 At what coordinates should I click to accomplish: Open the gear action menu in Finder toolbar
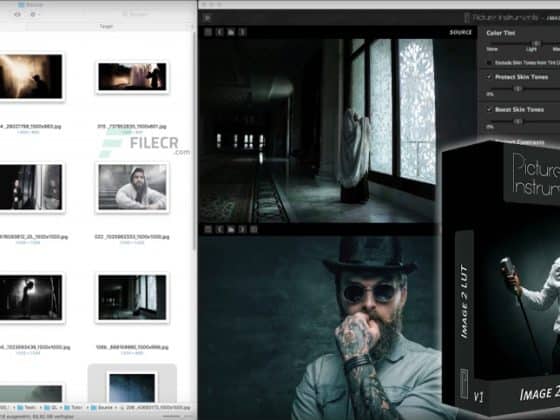click(x=33, y=14)
